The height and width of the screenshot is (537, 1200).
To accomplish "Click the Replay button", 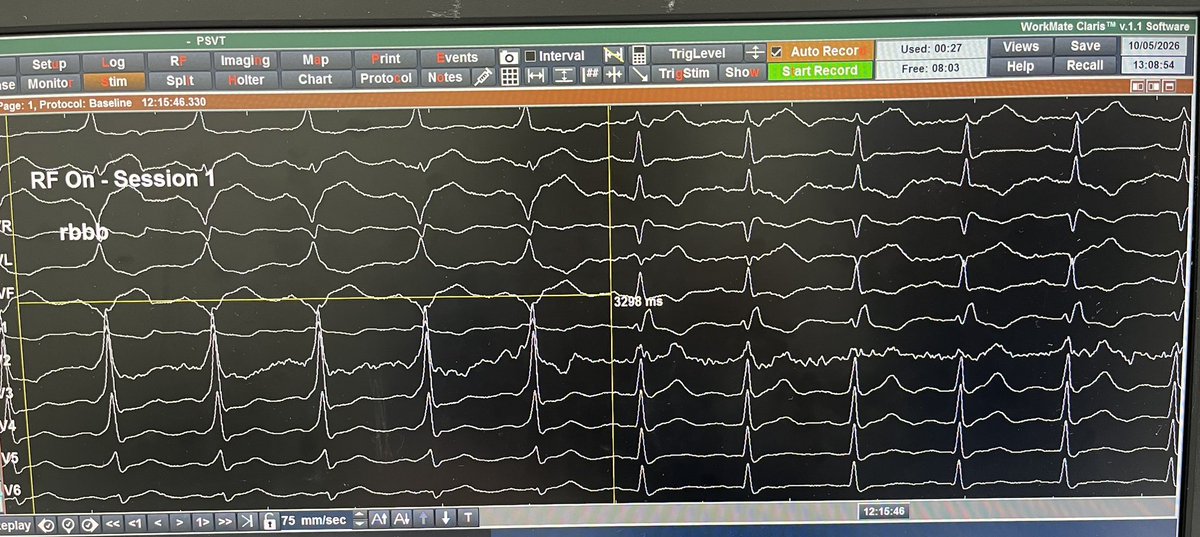I will pyautogui.click(x=14, y=526).
